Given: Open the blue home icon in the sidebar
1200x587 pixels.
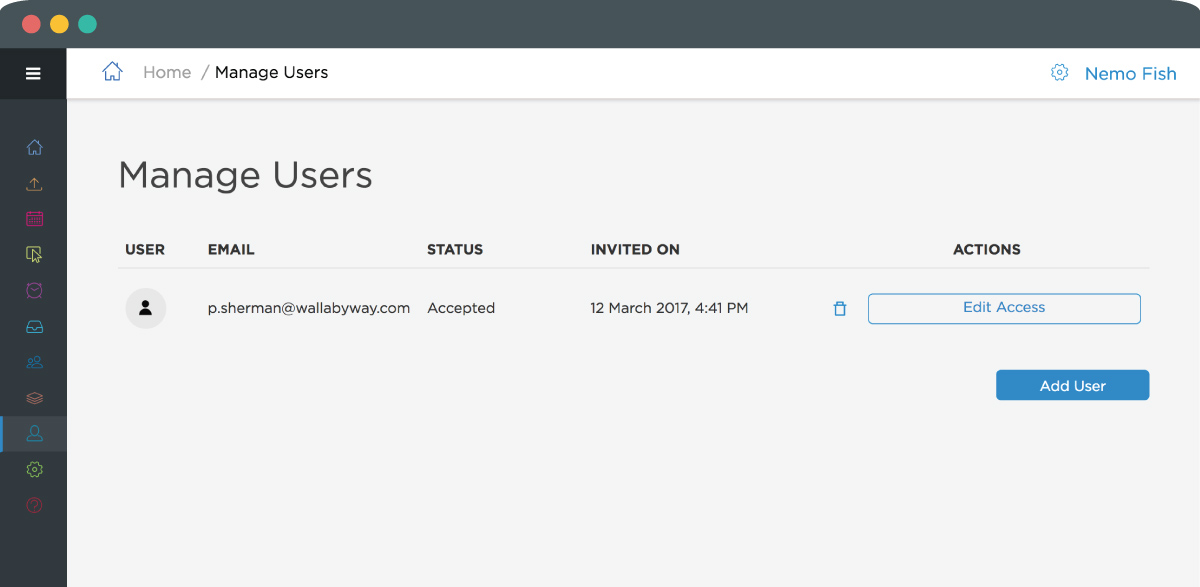Looking at the screenshot, I should pos(34,148).
